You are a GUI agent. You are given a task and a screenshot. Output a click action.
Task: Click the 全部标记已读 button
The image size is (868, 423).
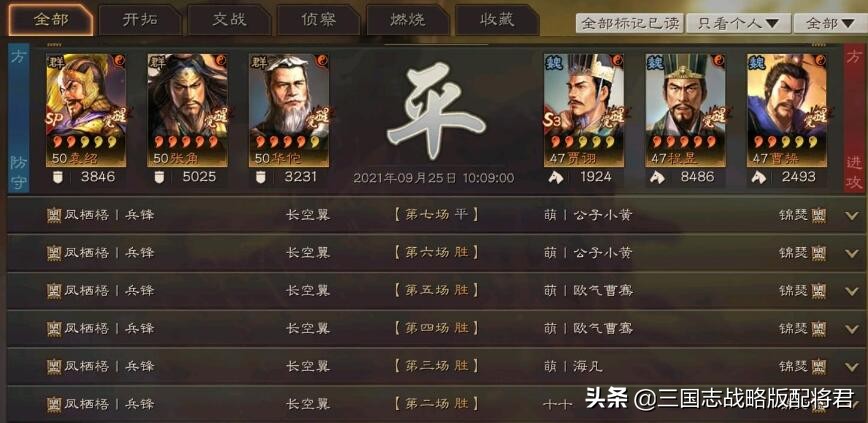[630, 23]
